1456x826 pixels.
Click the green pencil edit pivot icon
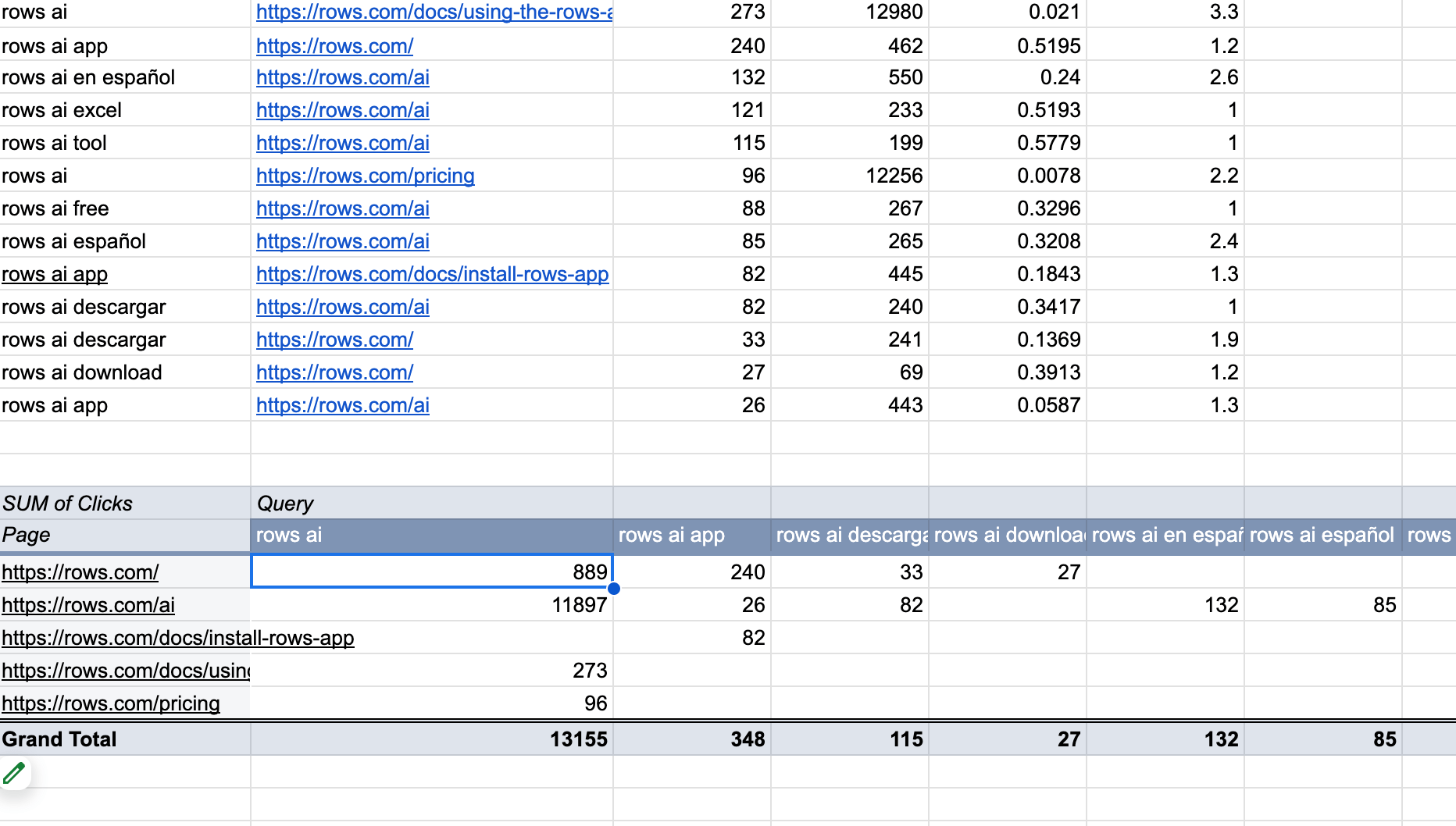(14, 773)
